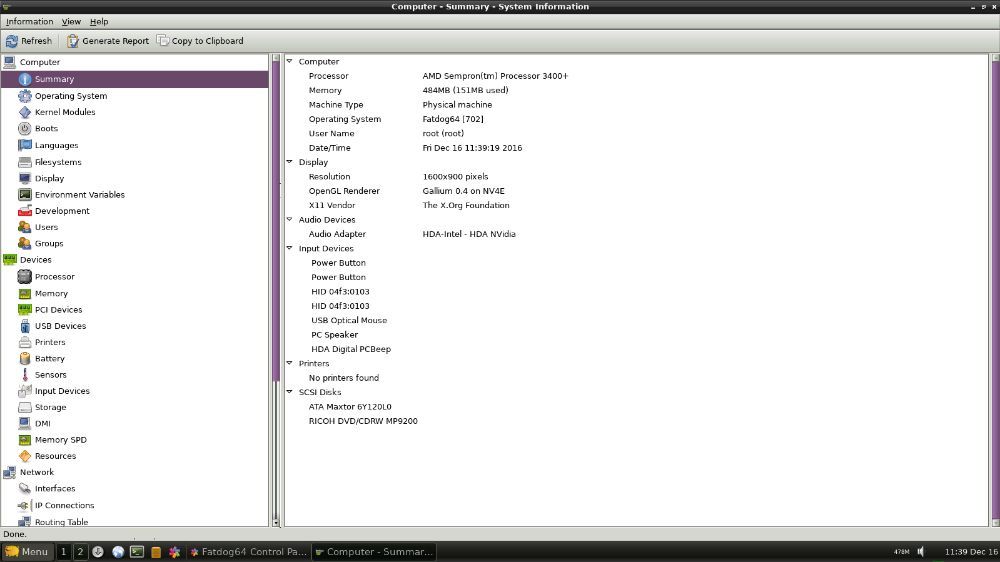Switch to Fatdog64 Control Panel taskbar window
Screen dimensions: 1000x562
[x=249, y=552]
